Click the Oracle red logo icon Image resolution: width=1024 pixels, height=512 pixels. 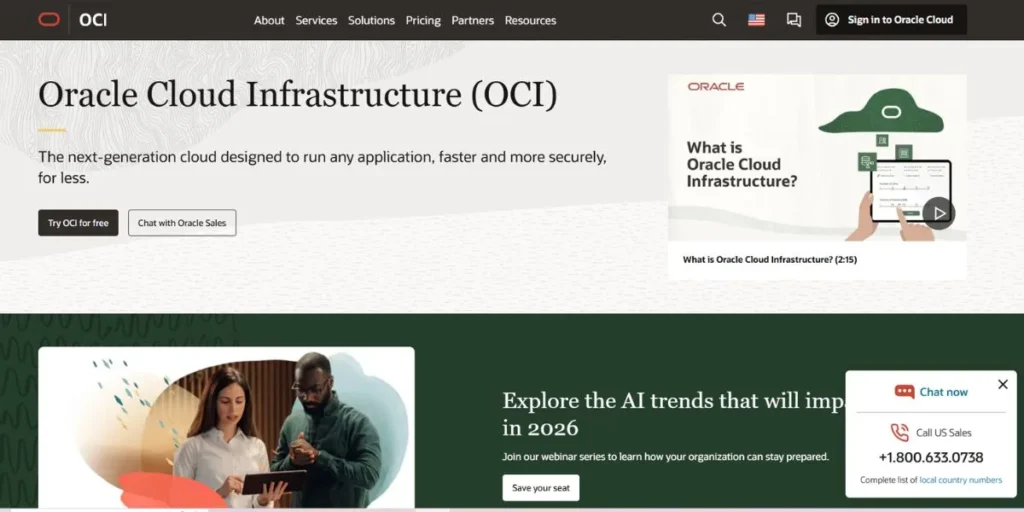[49, 20]
